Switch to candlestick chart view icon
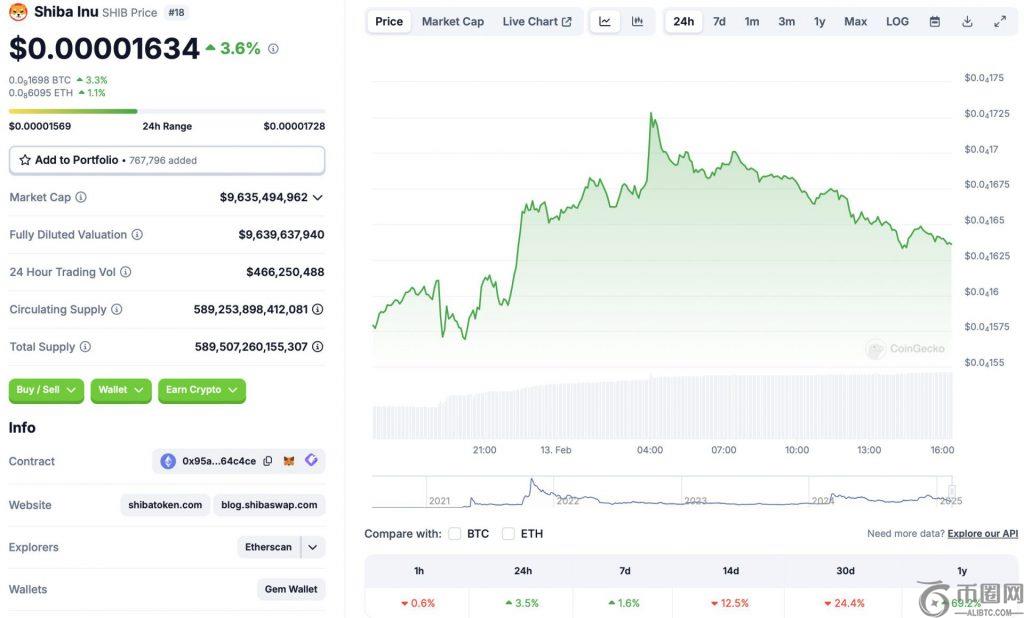The width and height of the screenshot is (1024, 618). (637, 21)
